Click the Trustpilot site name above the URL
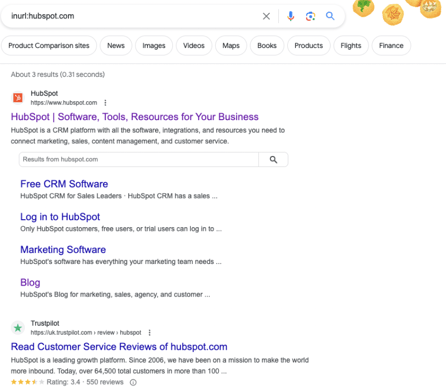 click(x=45, y=323)
